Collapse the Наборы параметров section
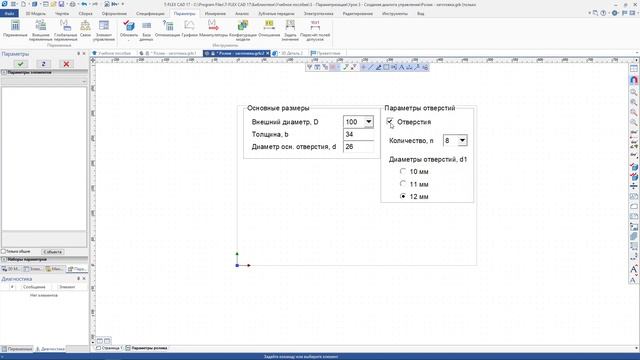640x360 pixels. (4, 259)
